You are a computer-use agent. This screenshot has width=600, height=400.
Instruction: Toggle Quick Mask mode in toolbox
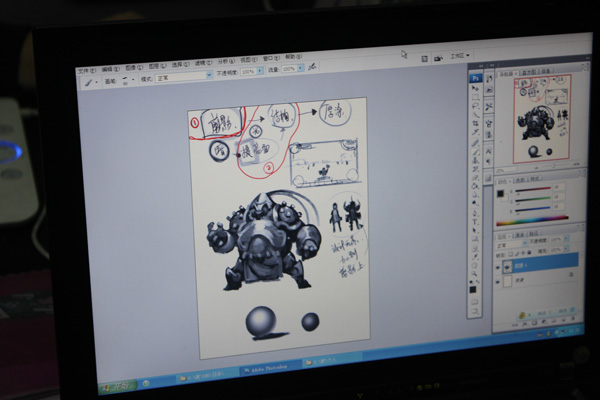point(475,302)
